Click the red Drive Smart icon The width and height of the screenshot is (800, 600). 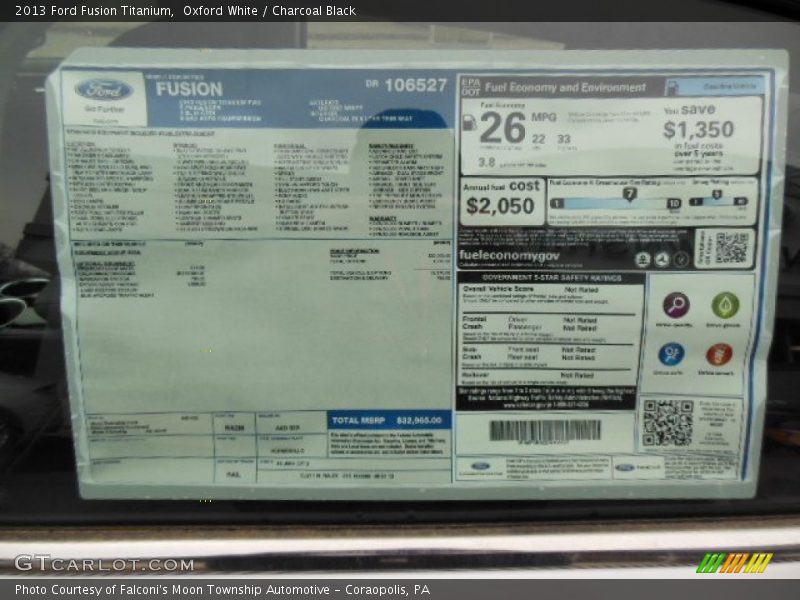click(x=719, y=354)
